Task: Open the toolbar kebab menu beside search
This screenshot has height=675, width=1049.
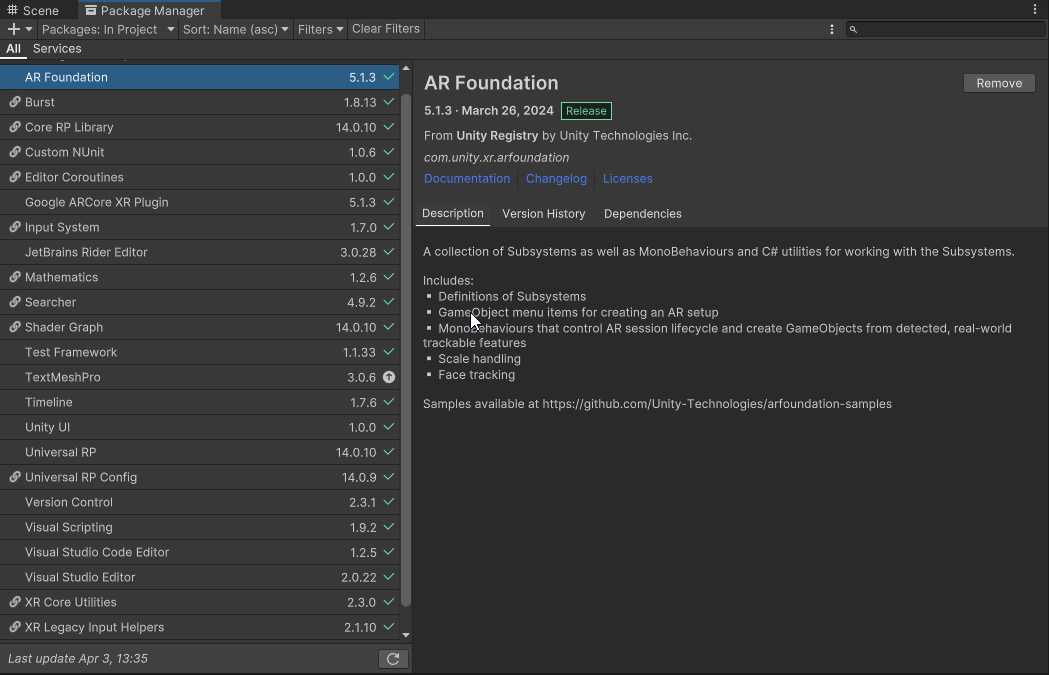Action: click(x=832, y=29)
